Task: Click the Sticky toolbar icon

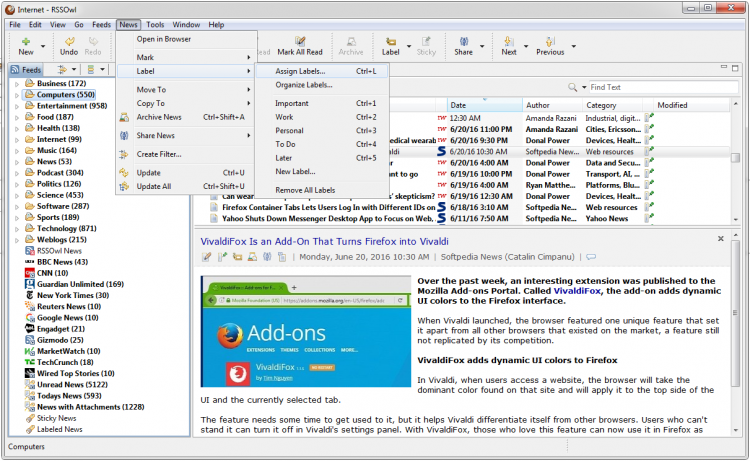Action: coord(426,42)
